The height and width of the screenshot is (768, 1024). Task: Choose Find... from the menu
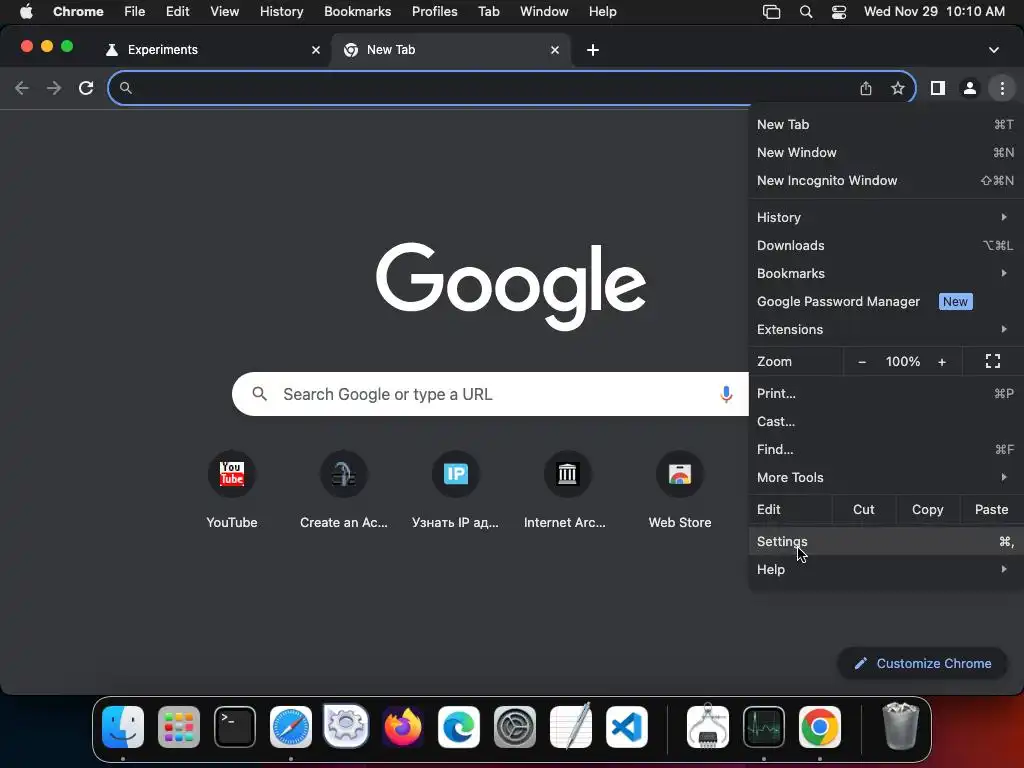(886, 449)
